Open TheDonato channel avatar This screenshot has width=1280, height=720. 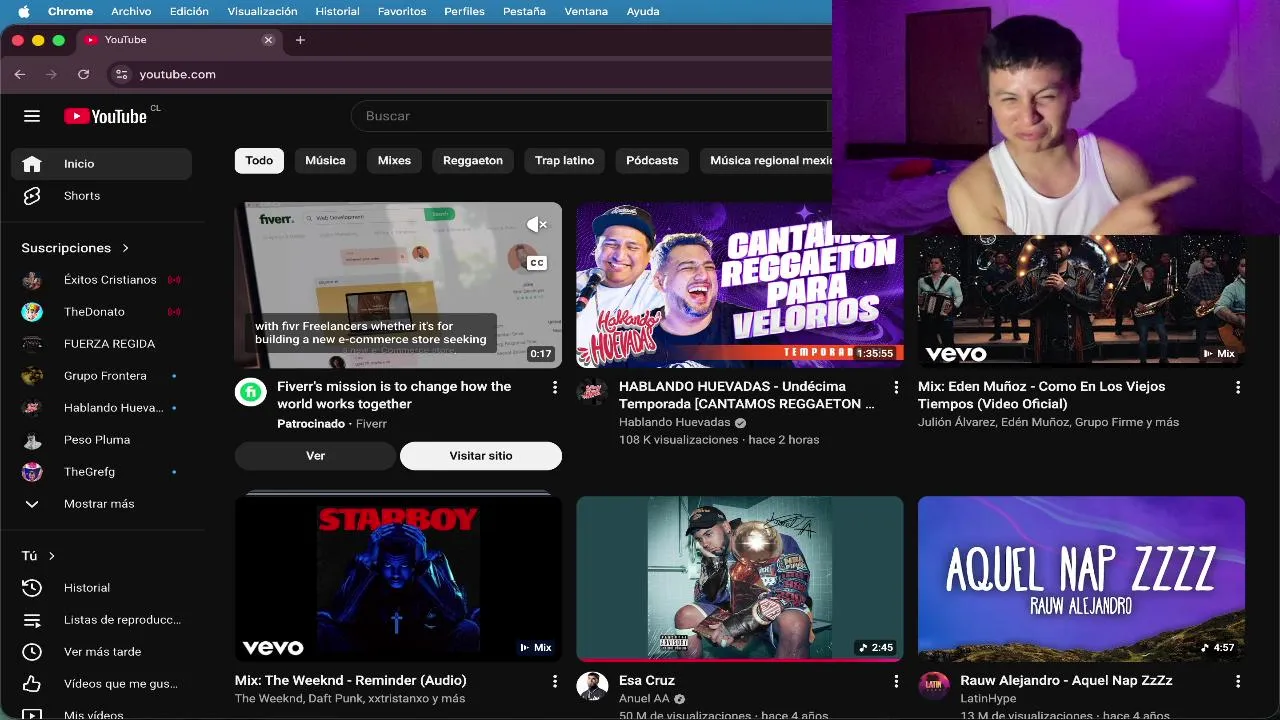pos(32,312)
